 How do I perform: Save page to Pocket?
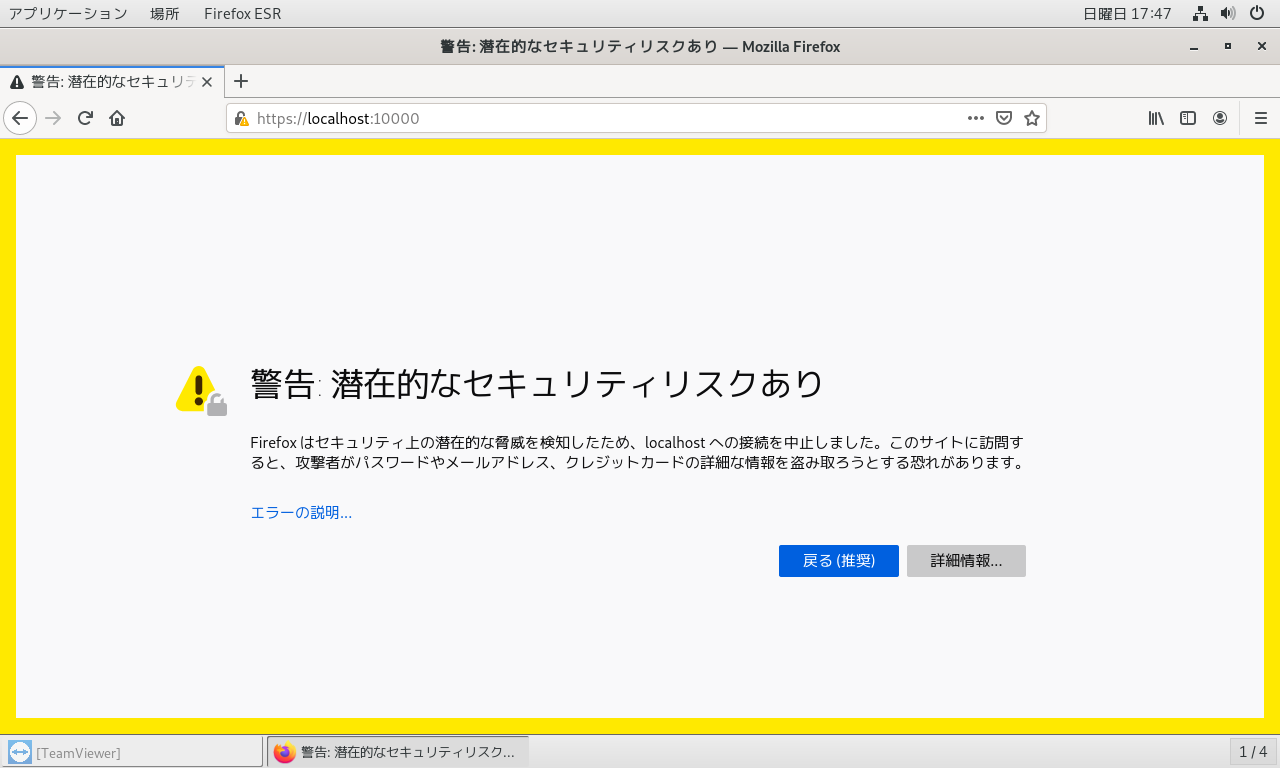click(x=1004, y=118)
